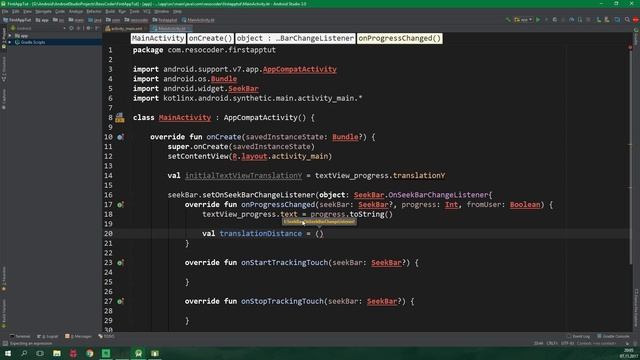Open the Help menu
The height and width of the screenshot is (360, 640).
pyautogui.click(x=177, y=11)
